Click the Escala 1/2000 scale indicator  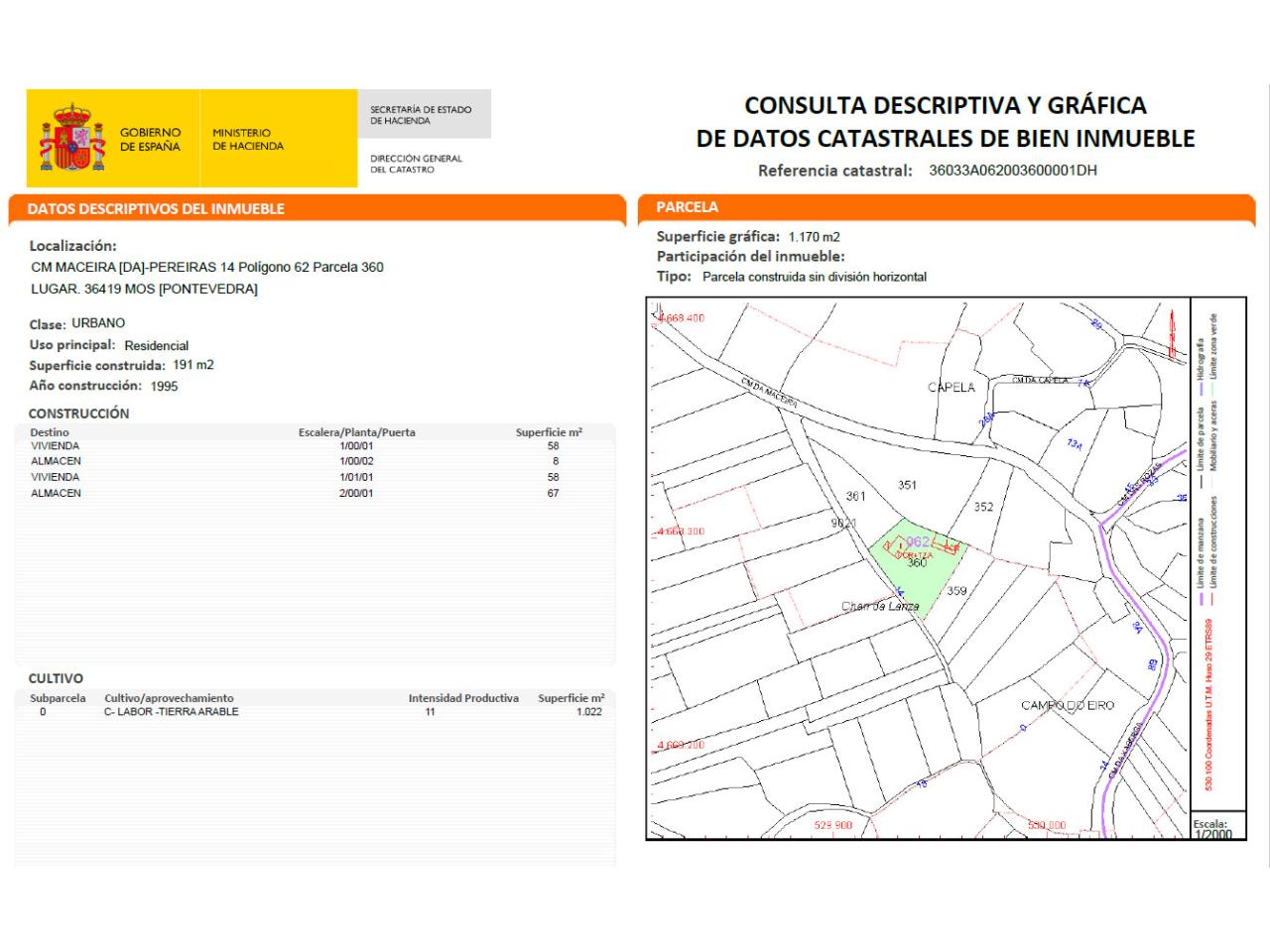pos(1211,829)
